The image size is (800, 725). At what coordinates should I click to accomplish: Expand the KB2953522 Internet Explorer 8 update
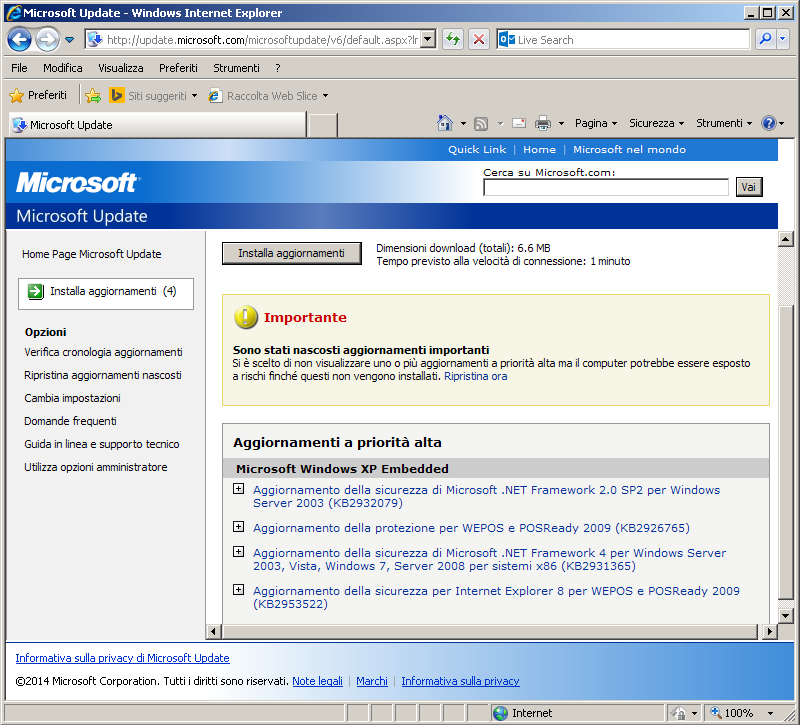(x=238, y=590)
